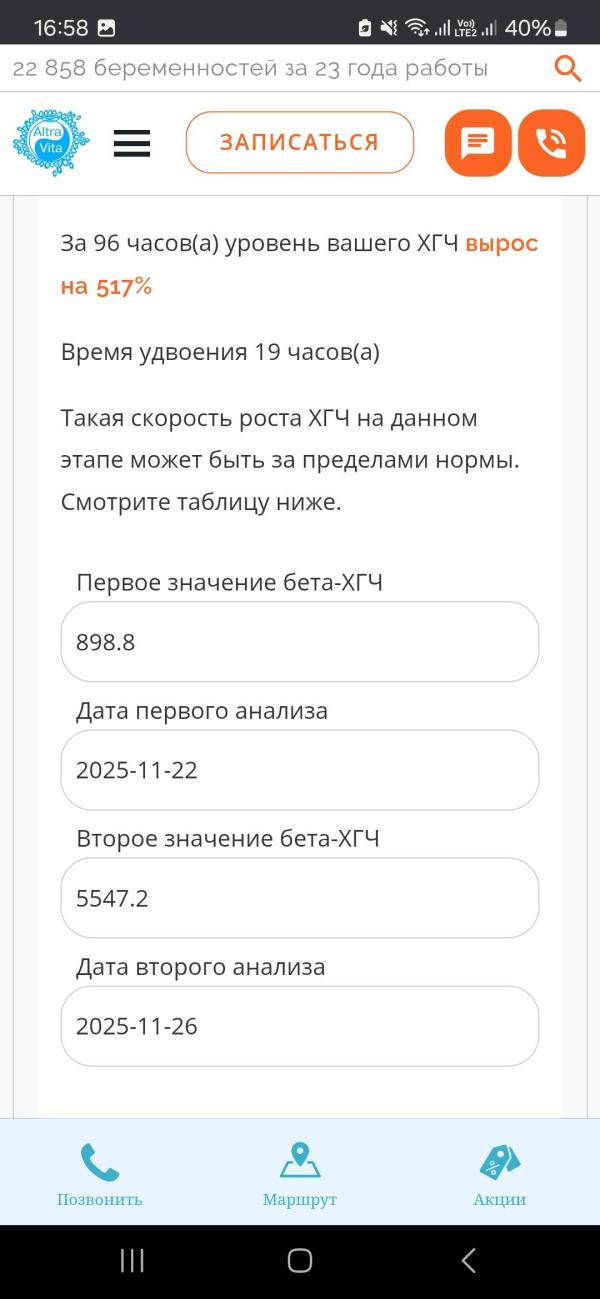600x1299 pixels.
Task: Tap the orange phone call icon
Action: [x=552, y=143]
